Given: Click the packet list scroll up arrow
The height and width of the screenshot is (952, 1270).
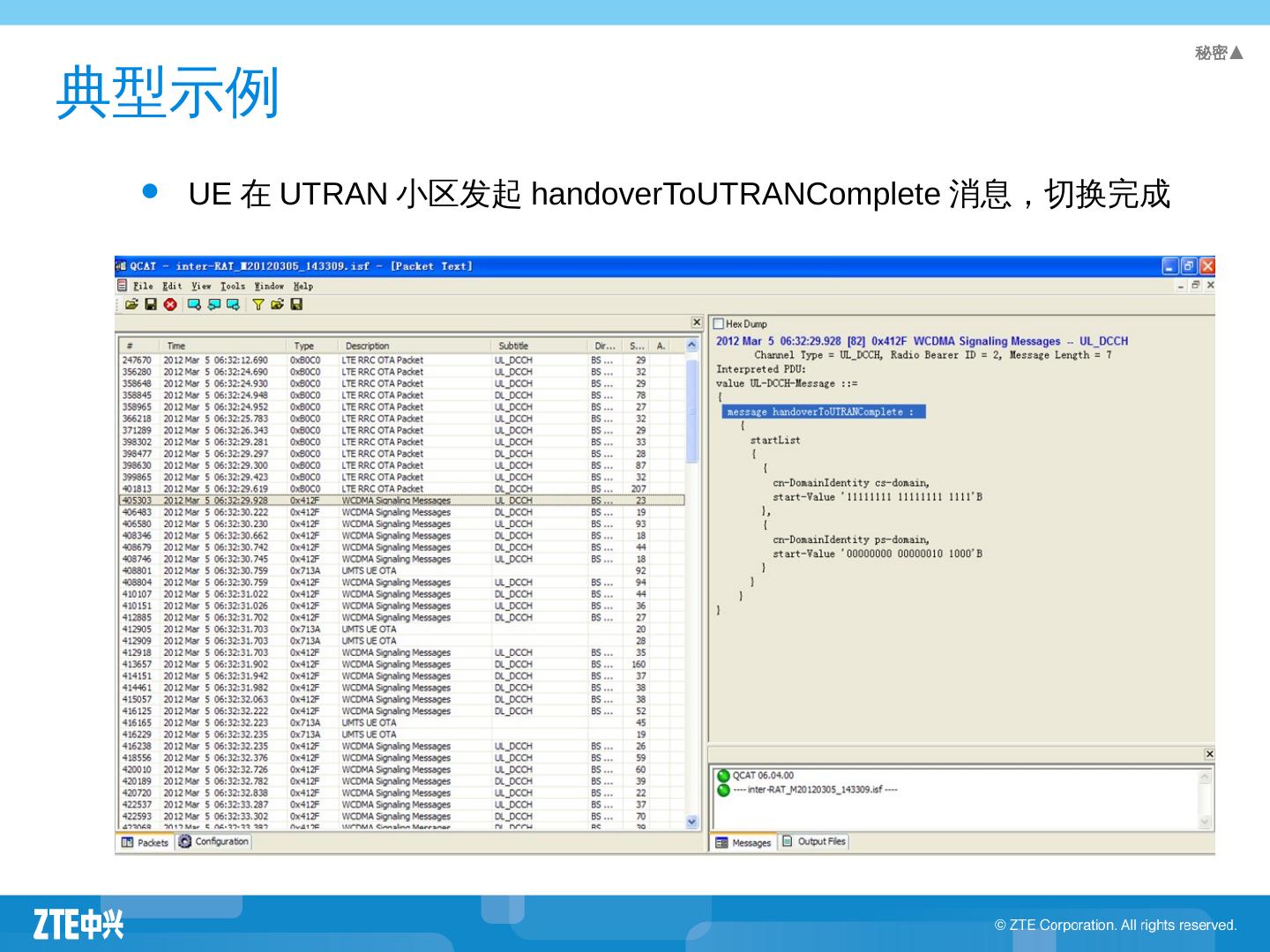Looking at the screenshot, I should pos(691,346).
